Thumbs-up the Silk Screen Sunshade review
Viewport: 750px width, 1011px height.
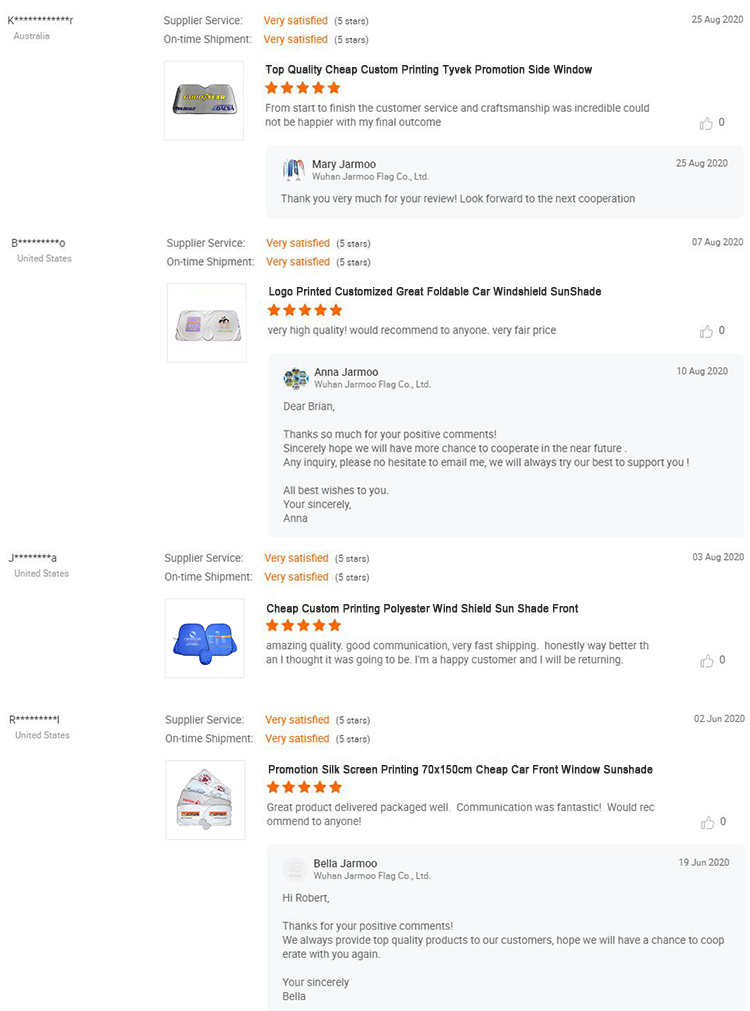pos(707,822)
